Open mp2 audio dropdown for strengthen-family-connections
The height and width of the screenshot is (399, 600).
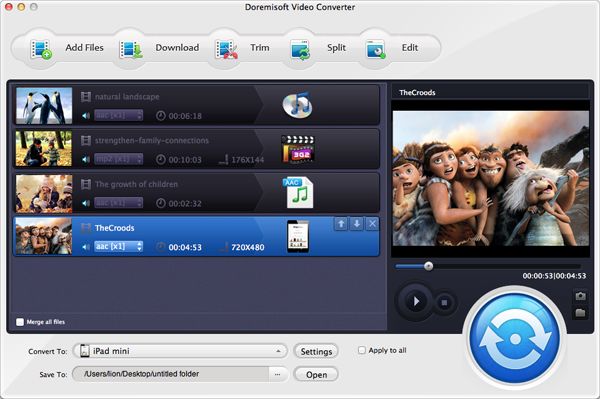(119, 159)
